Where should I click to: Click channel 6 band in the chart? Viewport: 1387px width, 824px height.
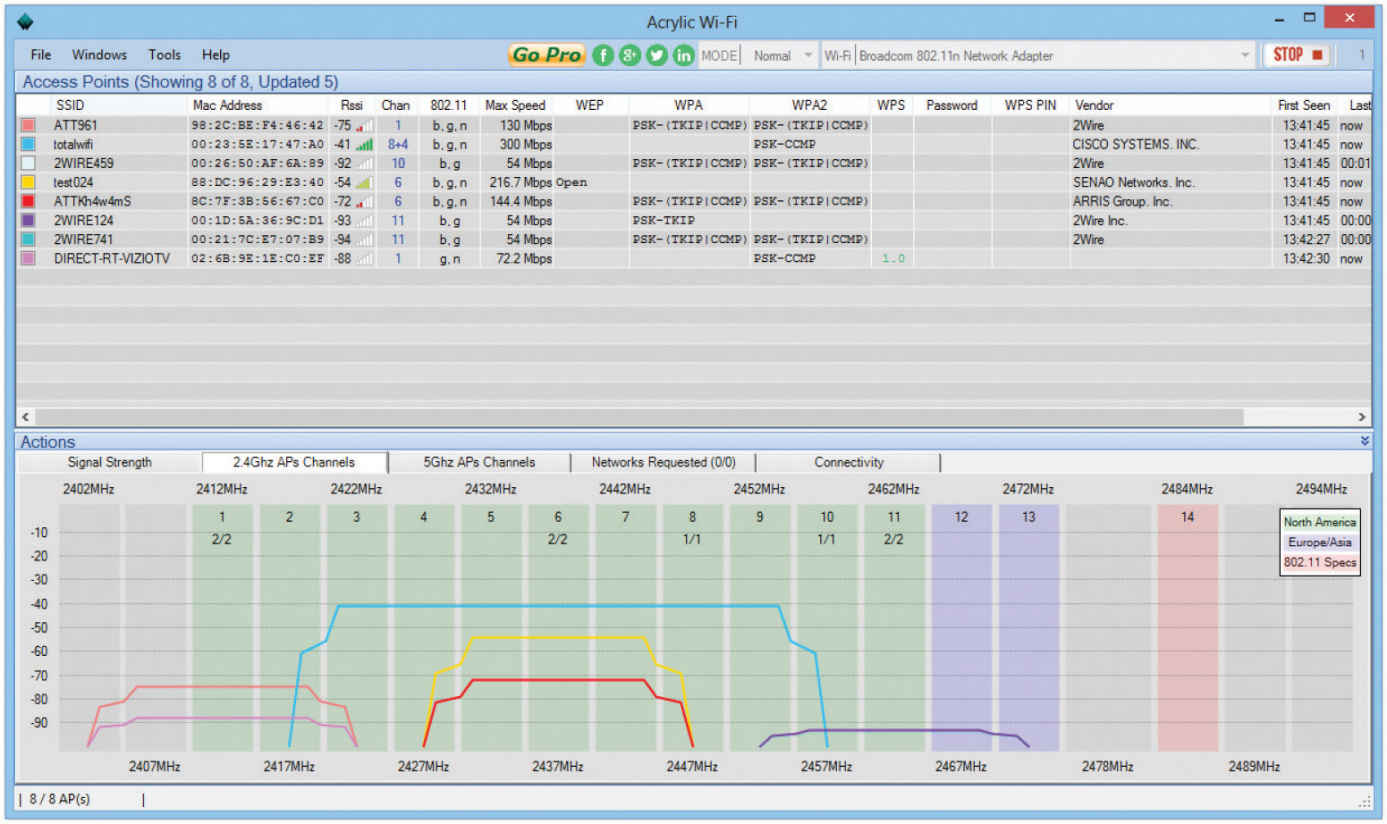click(x=558, y=627)
